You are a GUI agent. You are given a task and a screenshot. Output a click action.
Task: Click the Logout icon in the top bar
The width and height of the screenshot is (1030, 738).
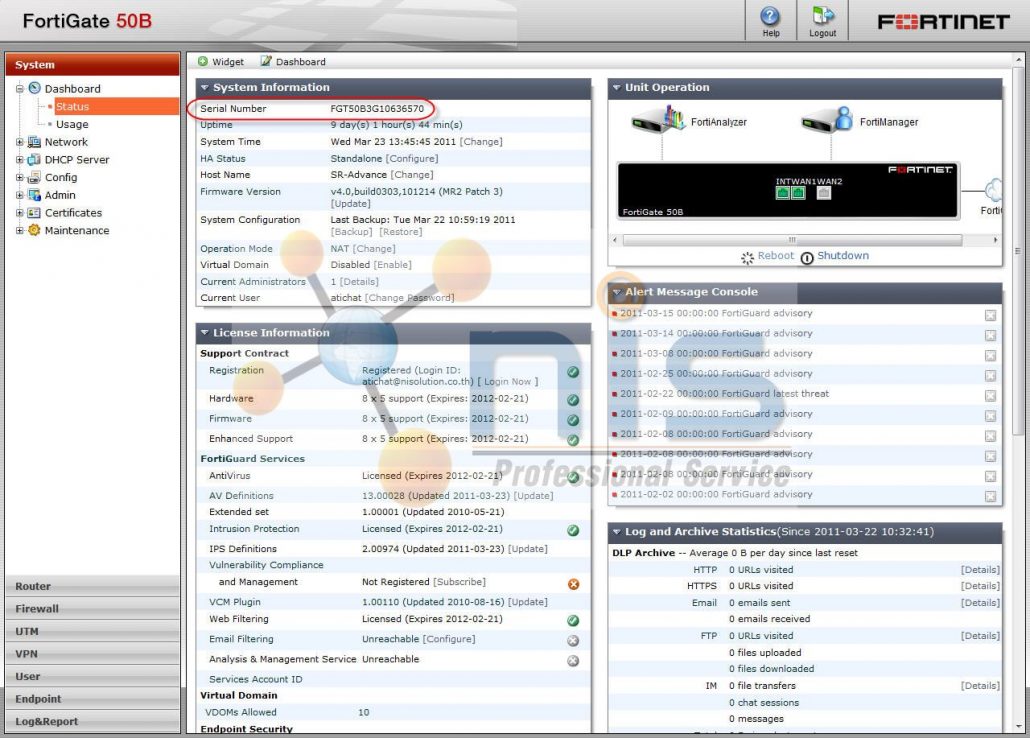coord(822,17)
